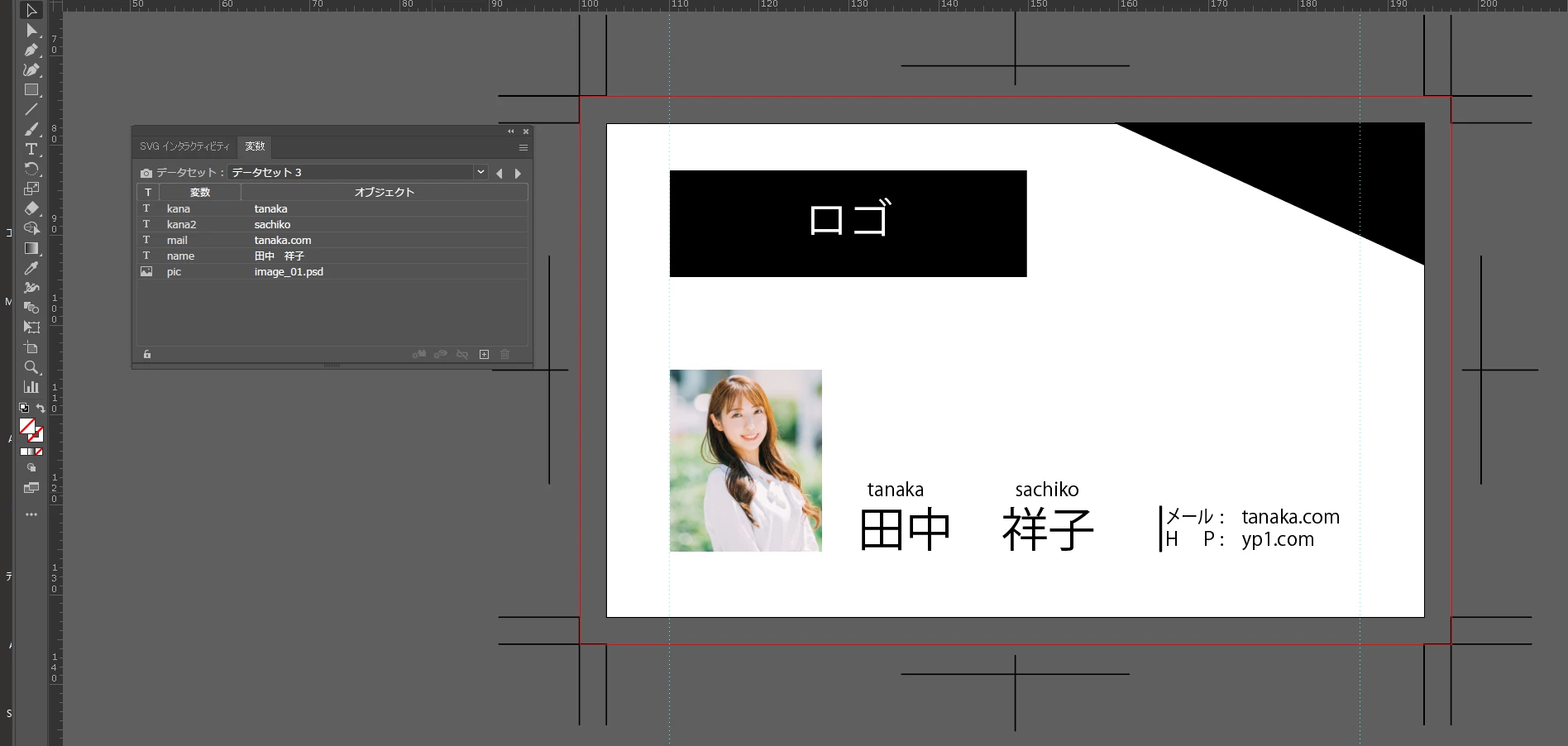Select the Eyedropper tool

(x=31, y=268)
